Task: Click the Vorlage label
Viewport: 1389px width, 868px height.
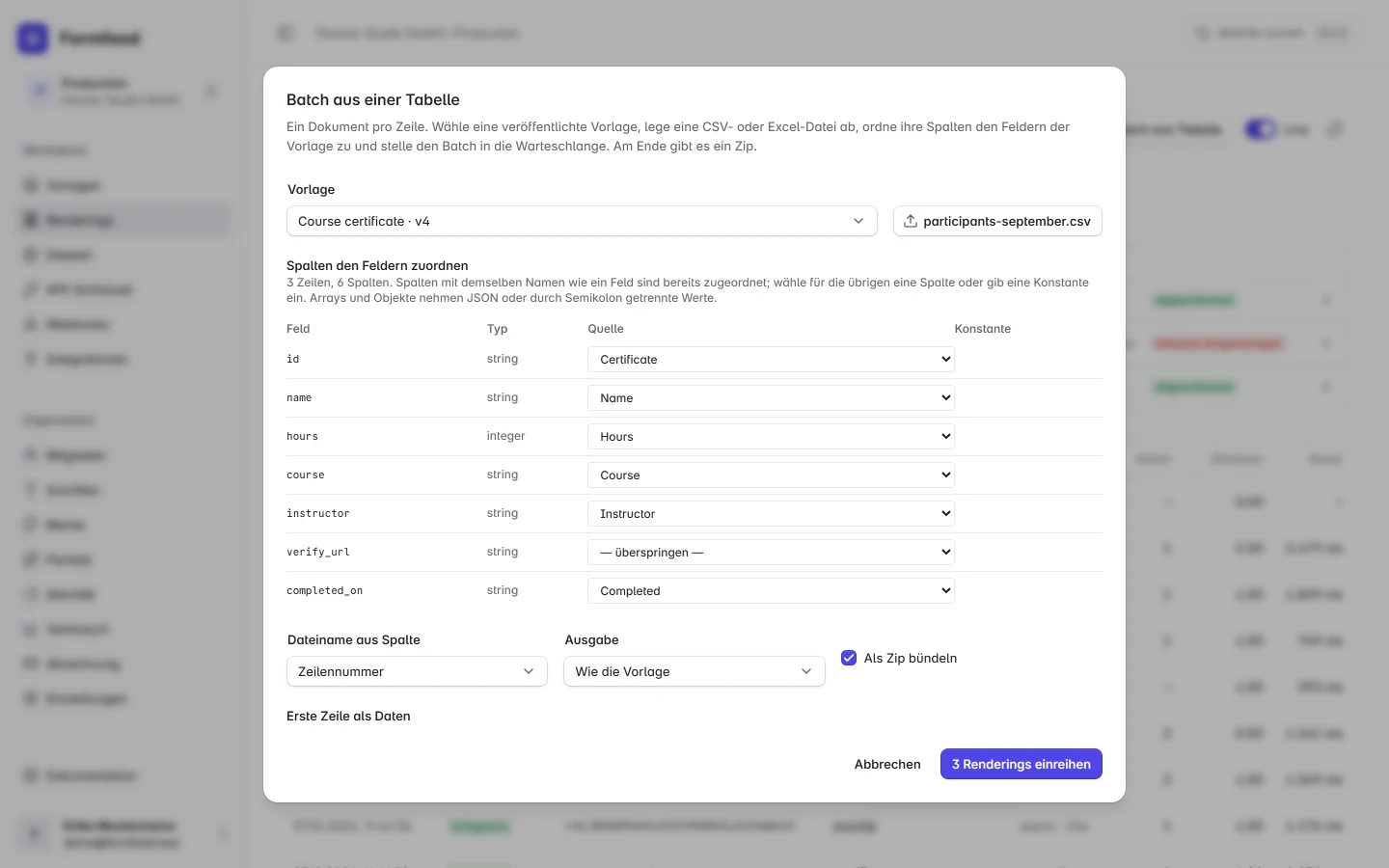Action: [311, 189]
